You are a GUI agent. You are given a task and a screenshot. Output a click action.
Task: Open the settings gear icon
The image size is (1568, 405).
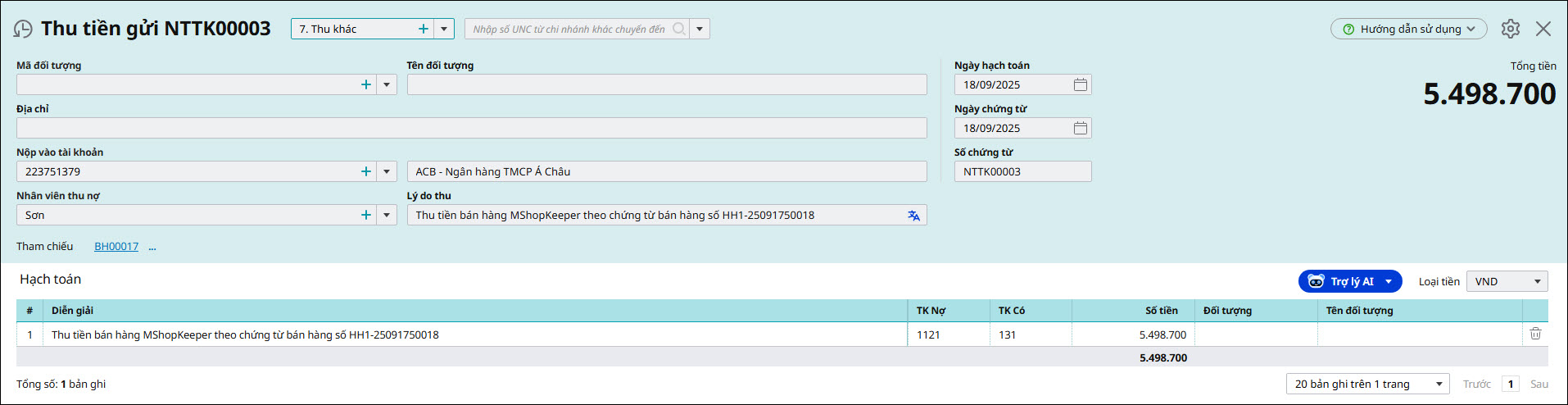pyautogui.click(x=1510, y=29)
